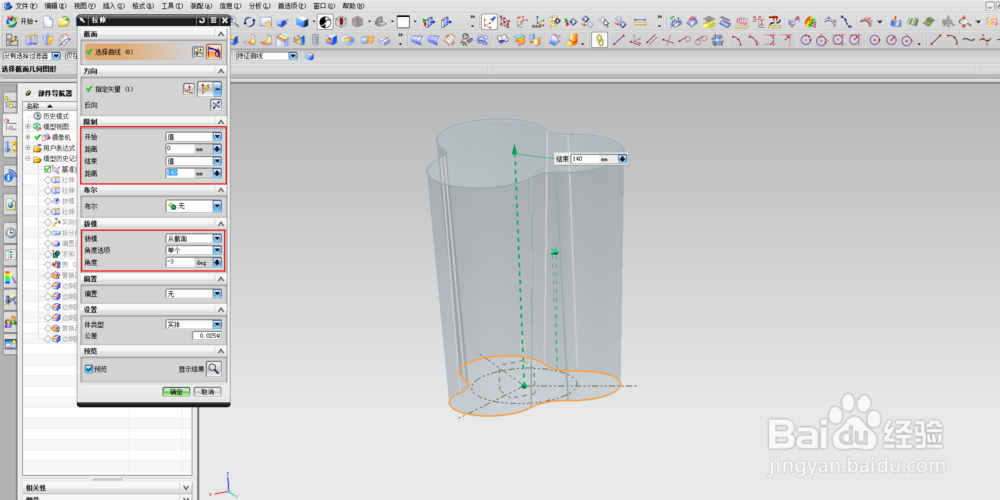Collapse the 限制 limits group
This screenshot has width=1000, height=500.
point(221,122)
